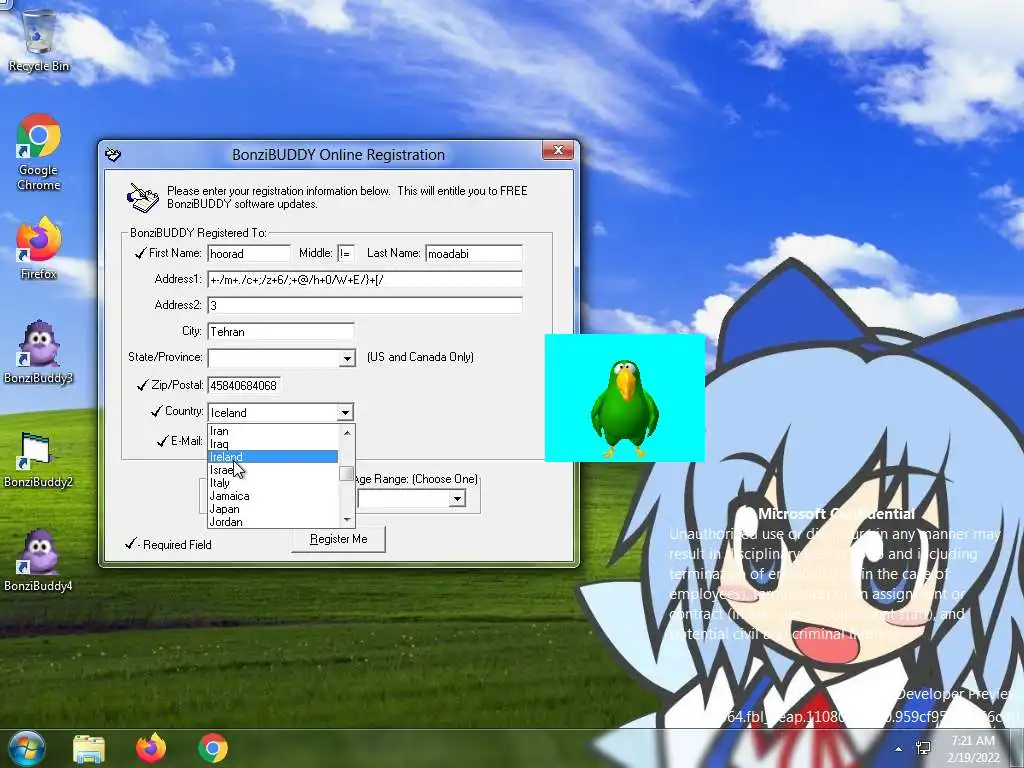Open the BonziBuddy4 desktop shortcut

tap(39, 560)
